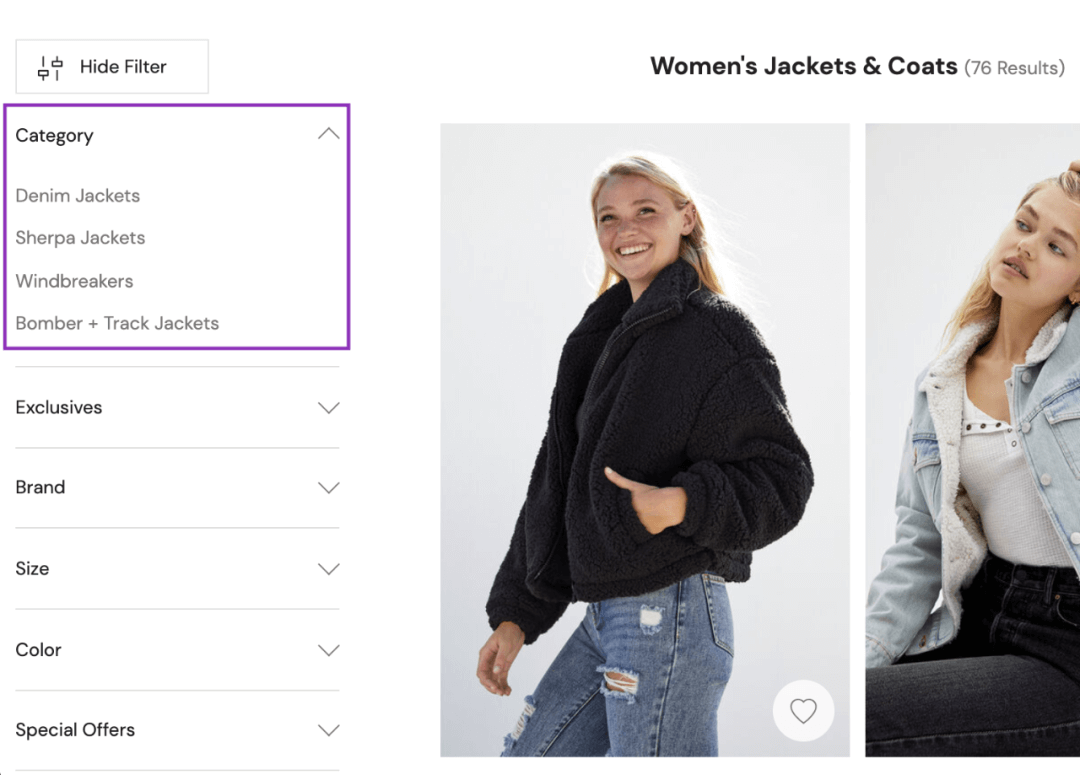Expand the Exclusives filter chevron
1080x775 pixels.
(328, 408)
